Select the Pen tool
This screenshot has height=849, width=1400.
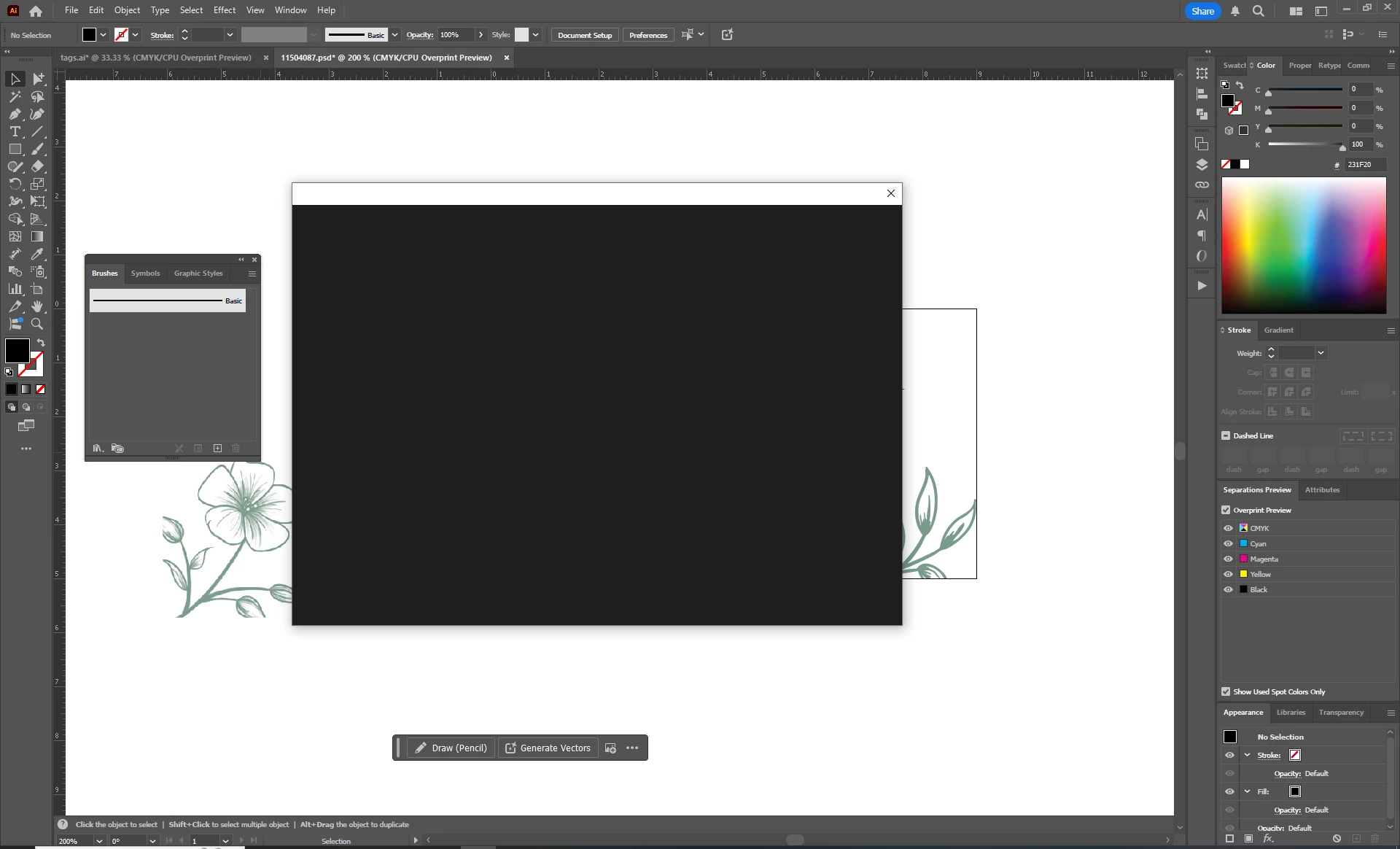tap(15, 114)
